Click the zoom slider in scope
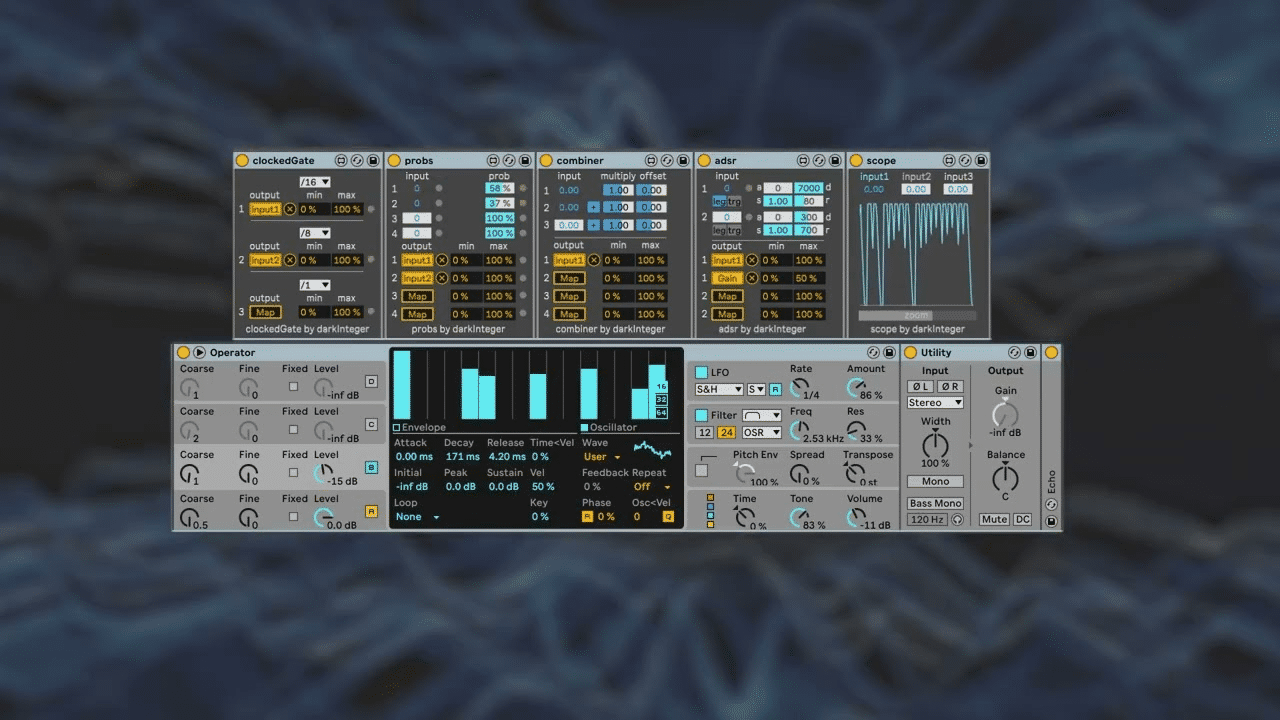The image size is (1280, 720). pyautogui.click(x=917, y=315)
